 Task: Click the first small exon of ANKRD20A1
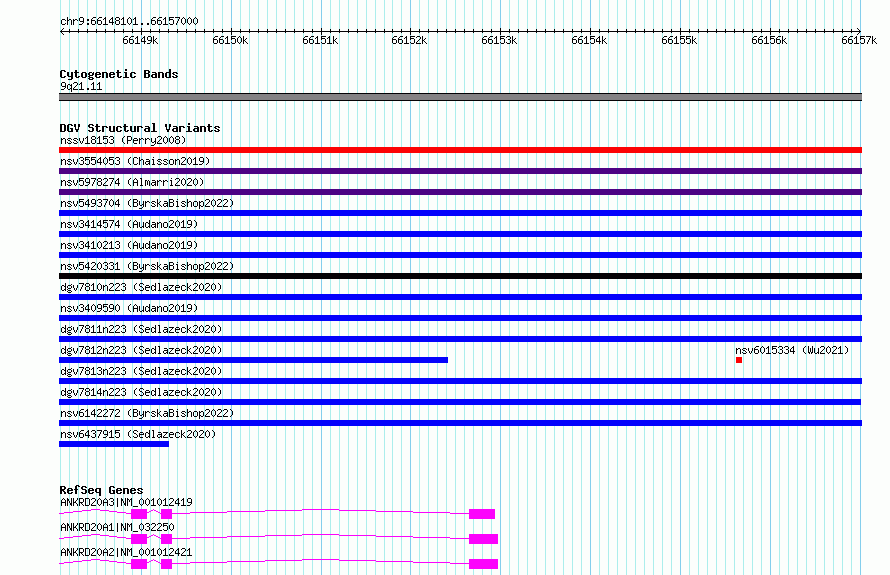click(139, 539)
